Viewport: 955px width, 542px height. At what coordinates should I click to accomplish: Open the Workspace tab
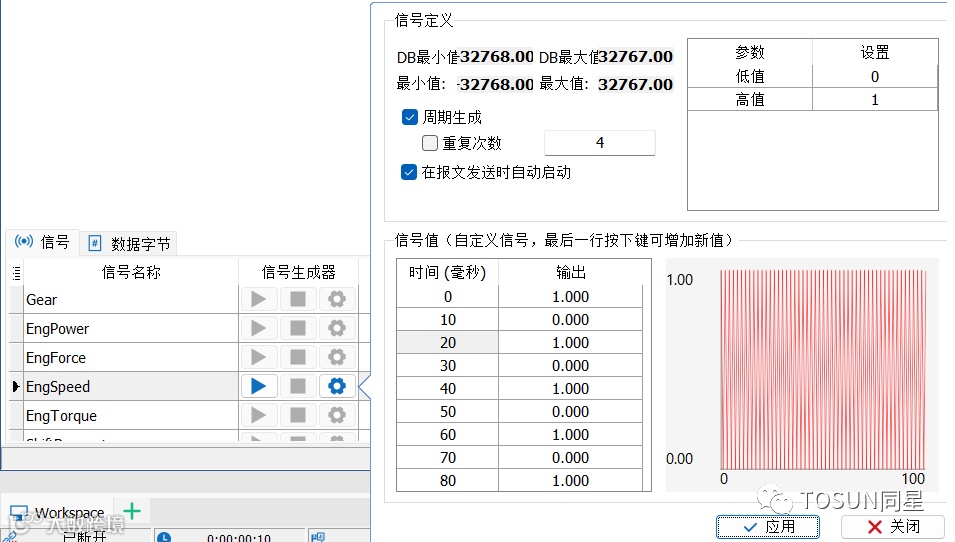(x=58, y=513)
